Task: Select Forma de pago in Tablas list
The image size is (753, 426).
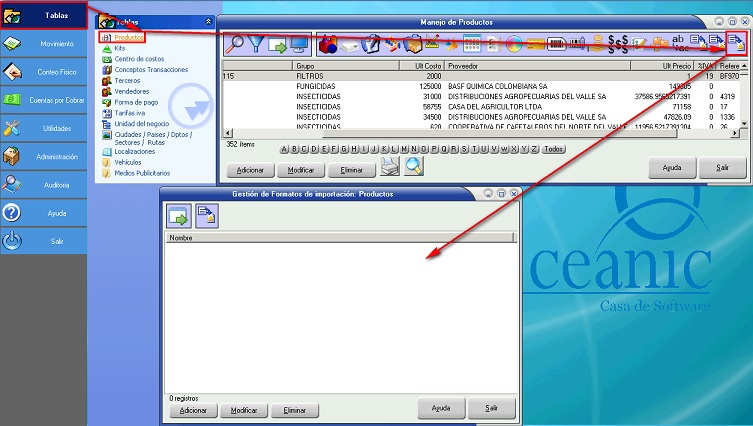Action: click(x=138, y=101)
